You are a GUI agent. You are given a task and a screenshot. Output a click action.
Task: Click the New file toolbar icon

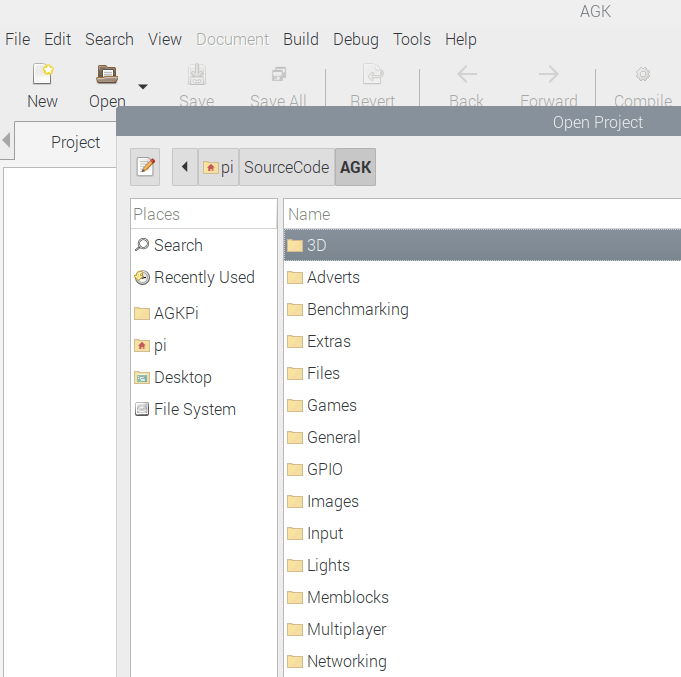coord(42,75)
